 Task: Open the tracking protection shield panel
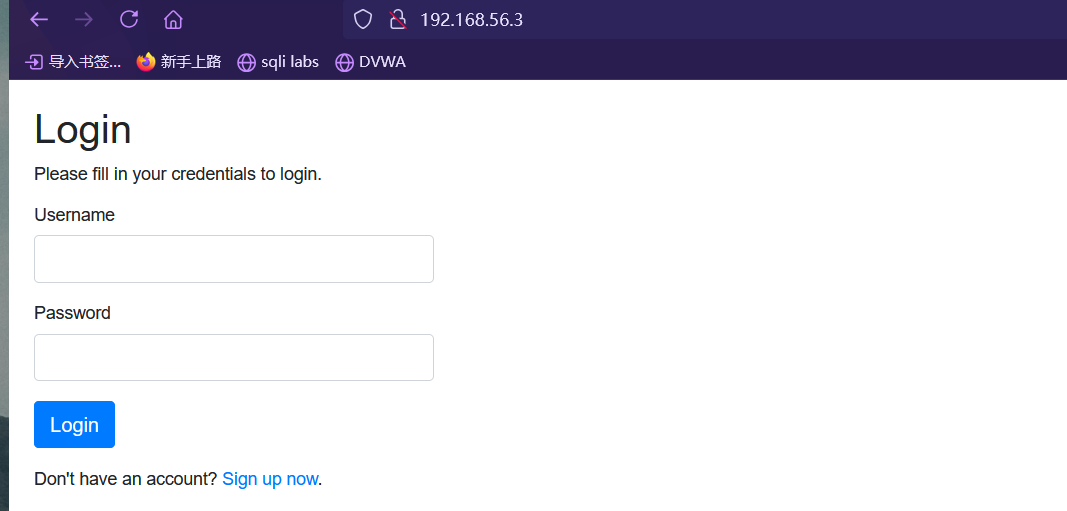click(x=363, y=19)
